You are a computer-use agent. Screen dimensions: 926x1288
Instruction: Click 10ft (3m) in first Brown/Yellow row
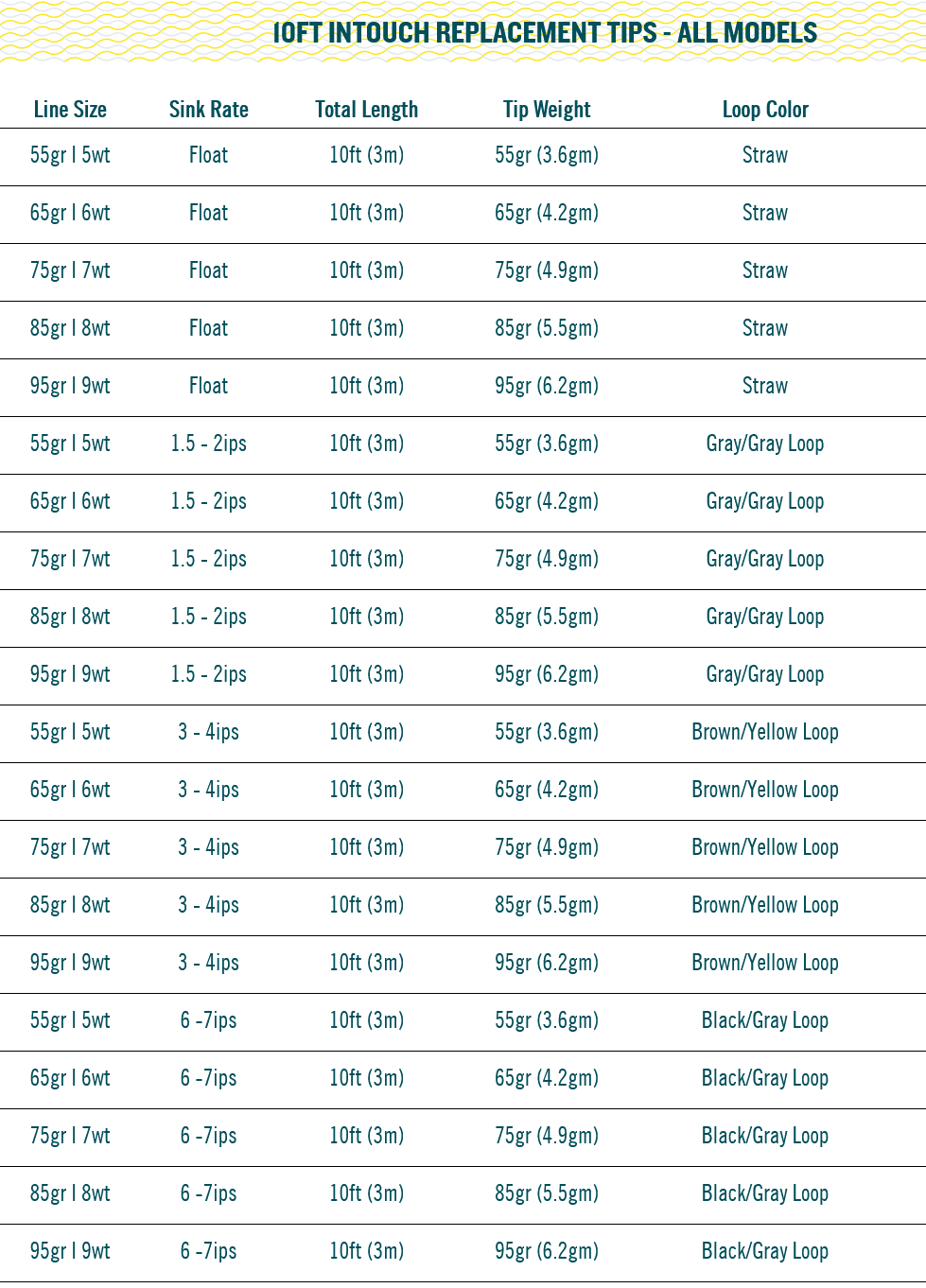(367, 732)
